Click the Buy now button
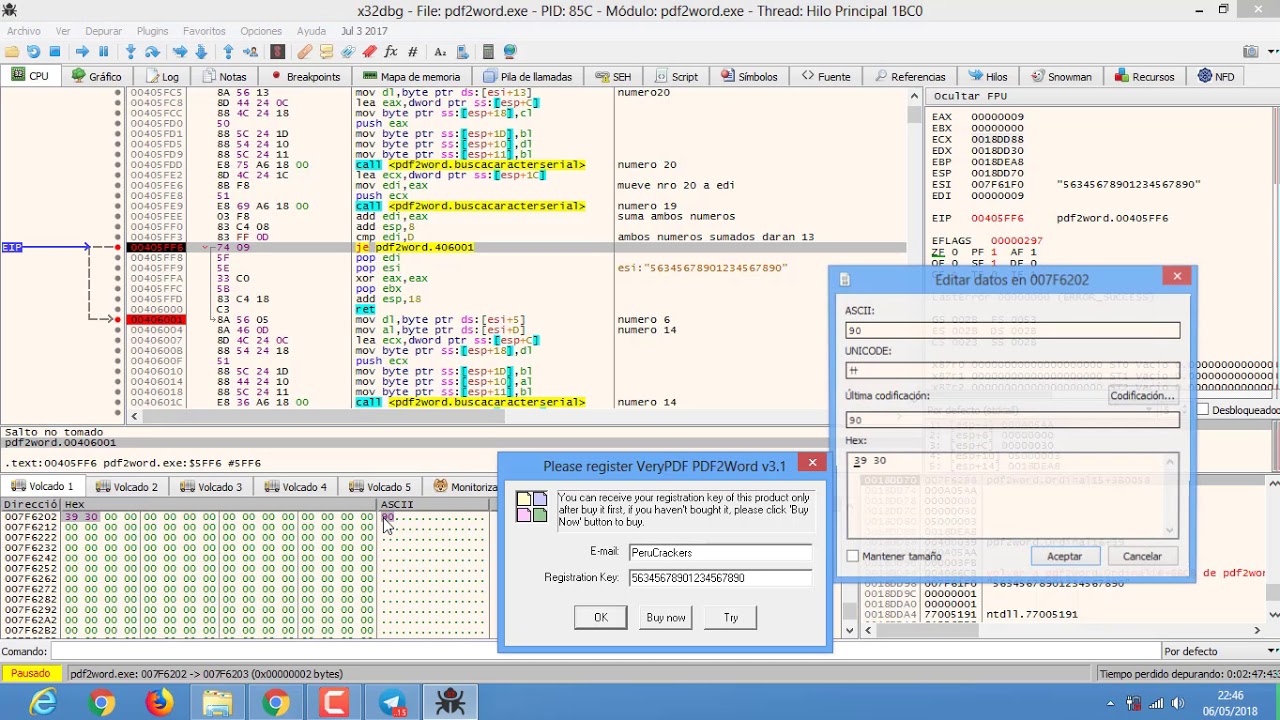This screenshot has height=720, width=1280. click(666, 617)
